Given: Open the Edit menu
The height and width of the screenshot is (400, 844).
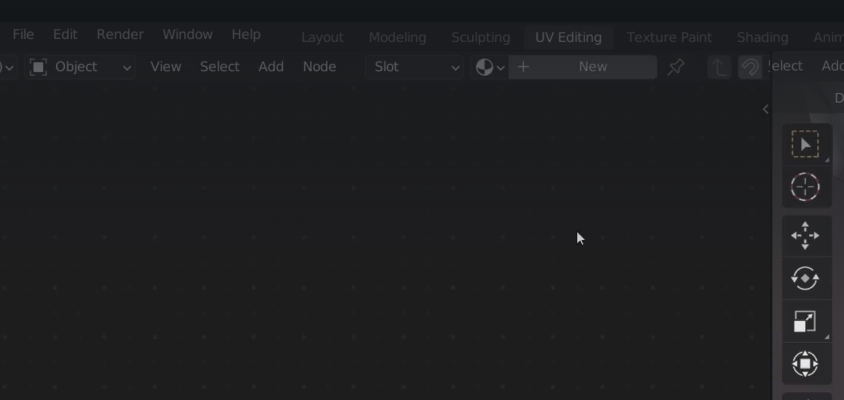Looking at the screenshot, I should click(x=65, y=34).
